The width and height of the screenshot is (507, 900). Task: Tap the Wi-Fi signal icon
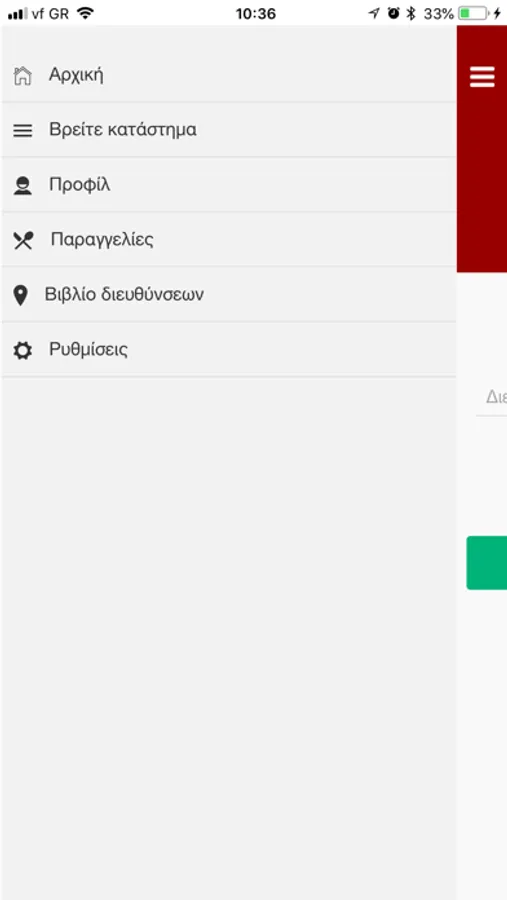(85, 13)
